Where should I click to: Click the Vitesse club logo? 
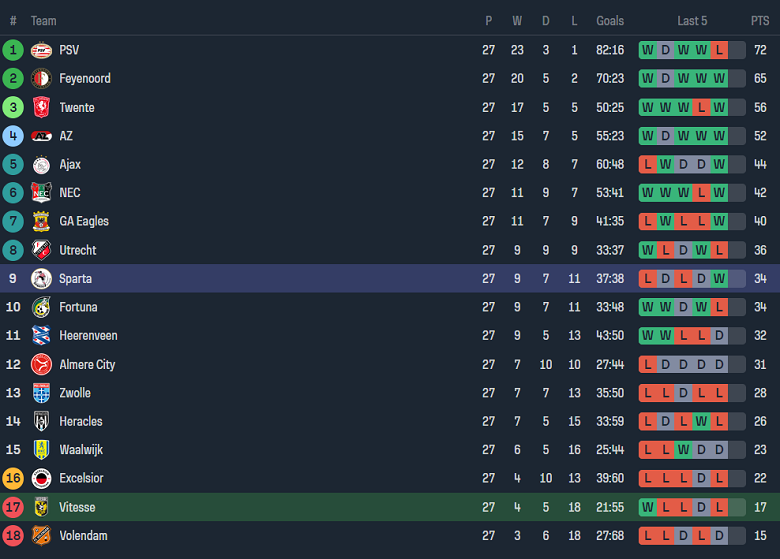point(41,507)
